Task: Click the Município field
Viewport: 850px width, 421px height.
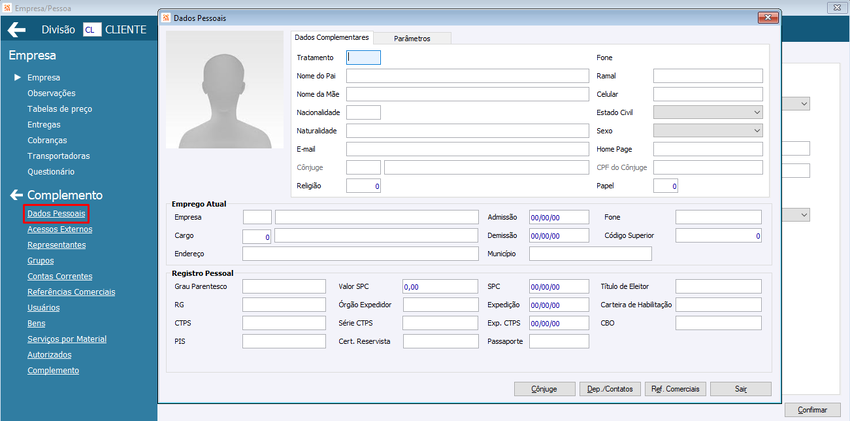Action: click(x=590, y=254)
